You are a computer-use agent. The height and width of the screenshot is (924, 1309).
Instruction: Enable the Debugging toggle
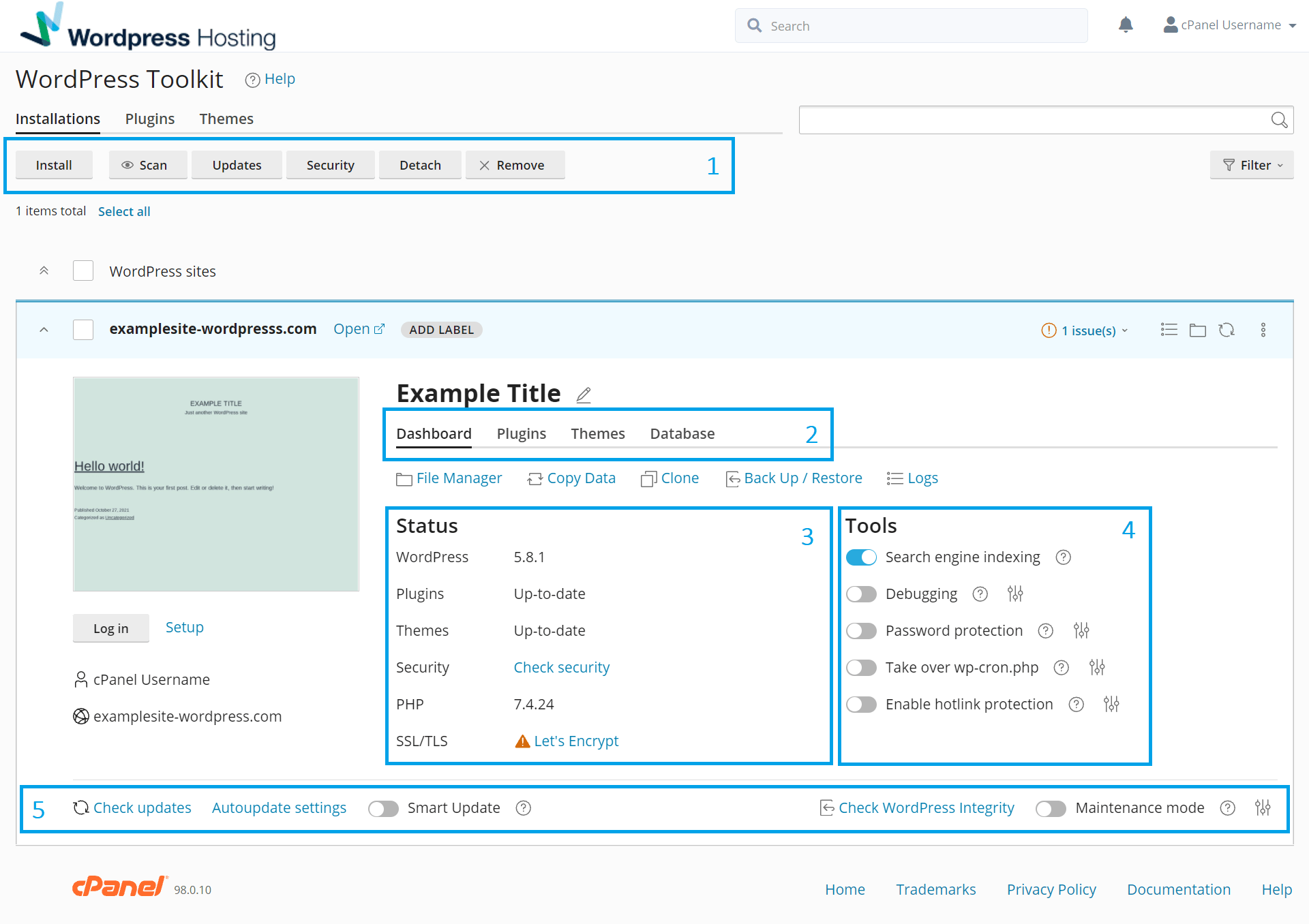861,594
